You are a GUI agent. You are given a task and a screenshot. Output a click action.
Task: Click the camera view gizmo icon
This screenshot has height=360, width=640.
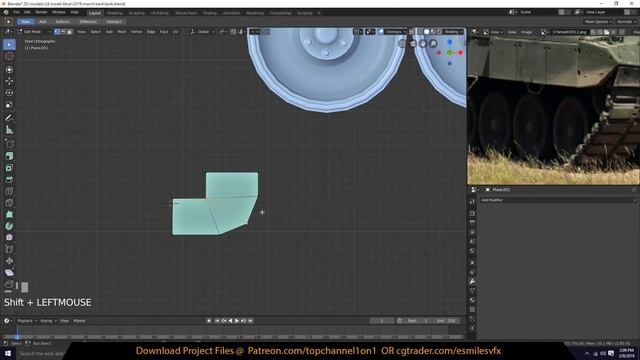click(412, 43)
